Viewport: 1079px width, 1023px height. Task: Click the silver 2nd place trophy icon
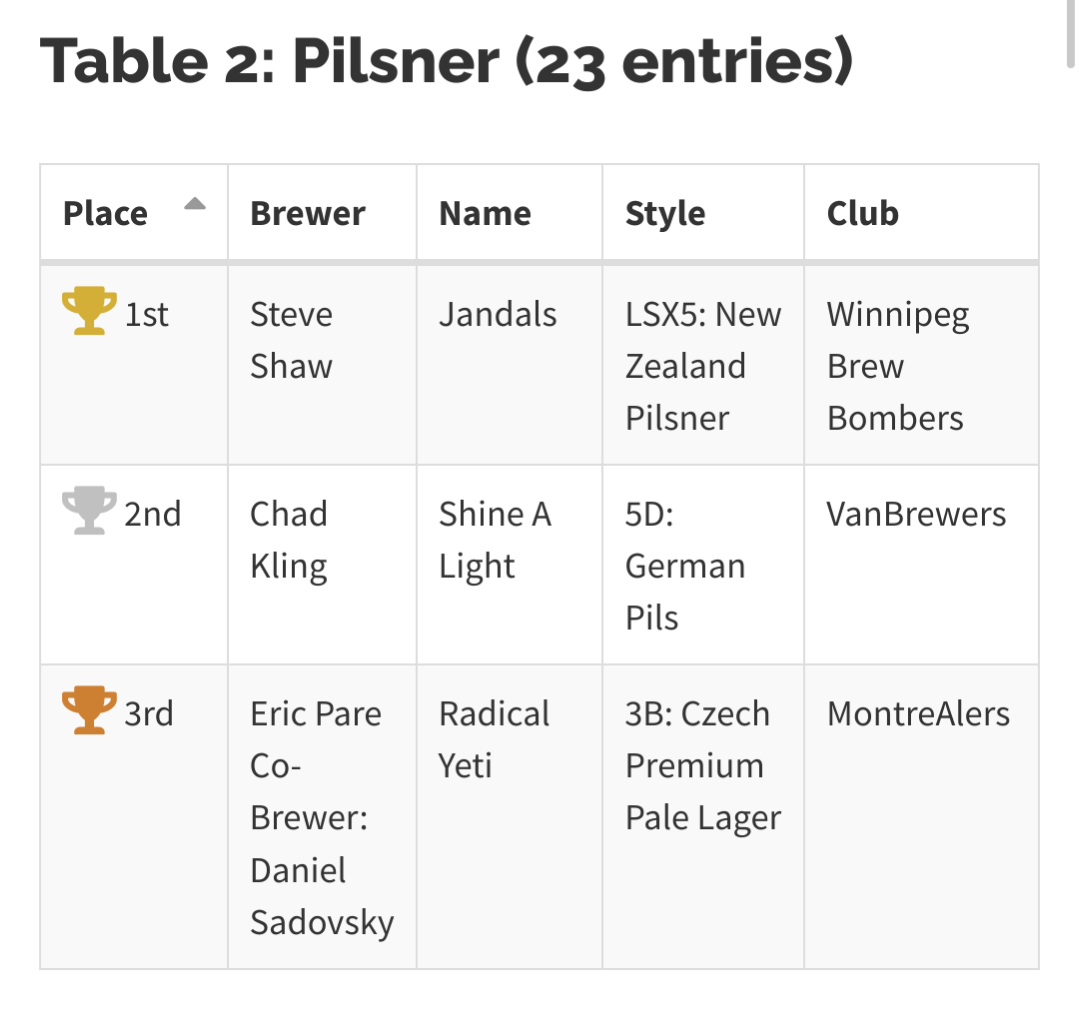click(x=88, y=511)
